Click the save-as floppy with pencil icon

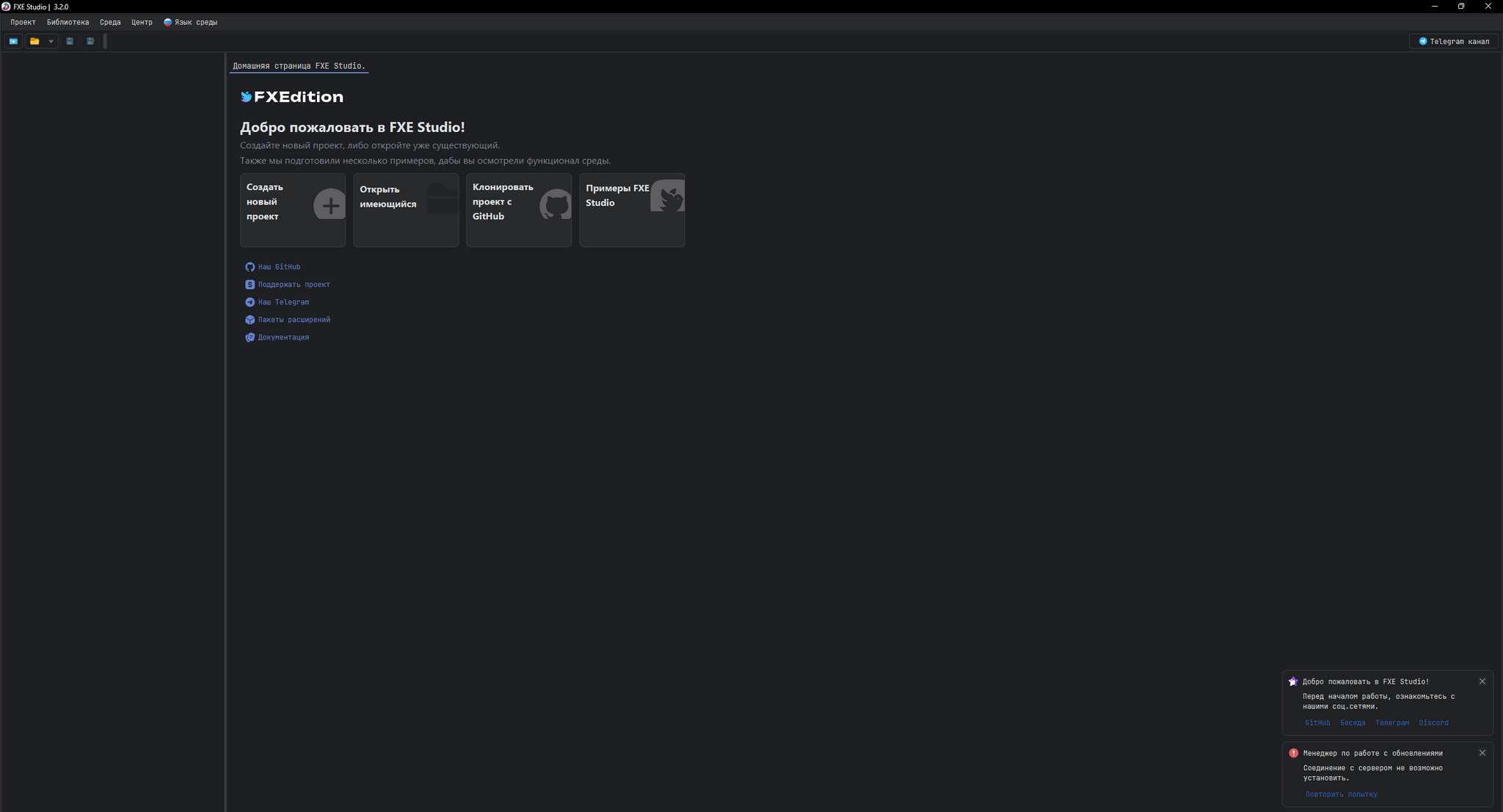click(x=90, y=41)
